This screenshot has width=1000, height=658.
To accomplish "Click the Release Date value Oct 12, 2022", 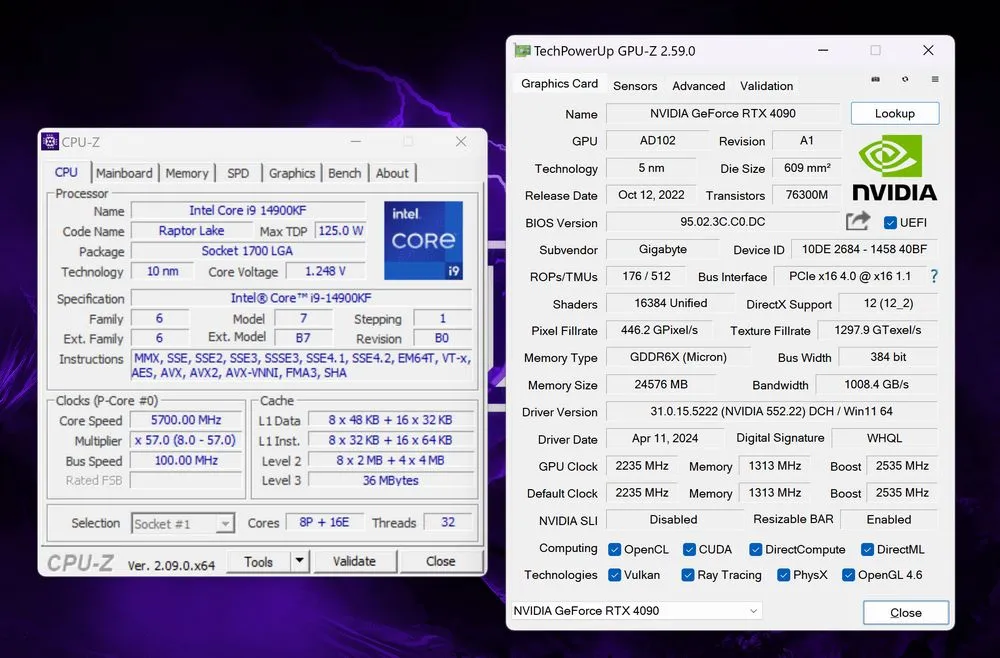I will coord(651,194).
